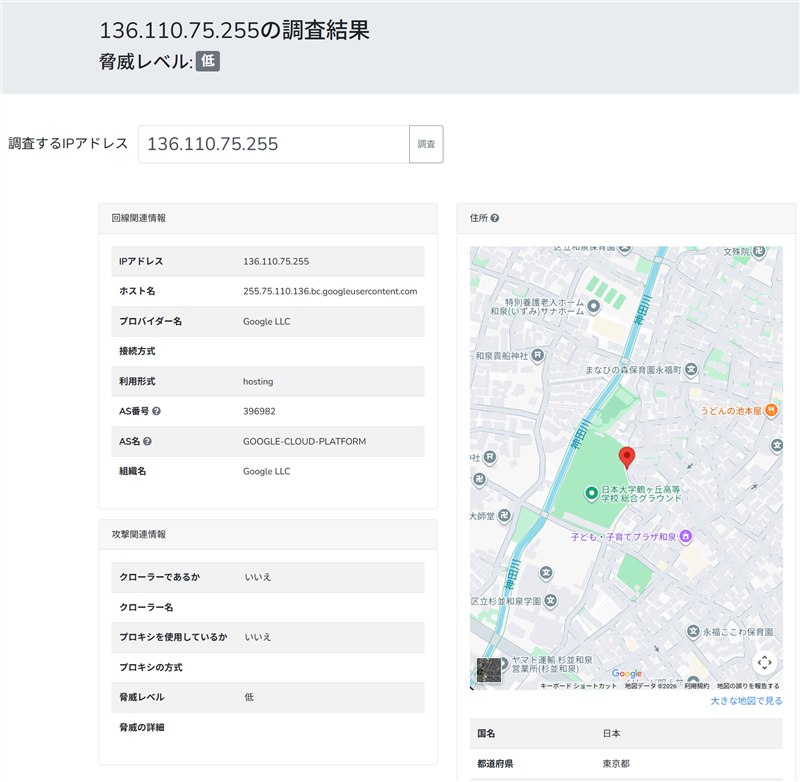
Task: Switch to satellite view thumbnail
Action: point(489,669)
